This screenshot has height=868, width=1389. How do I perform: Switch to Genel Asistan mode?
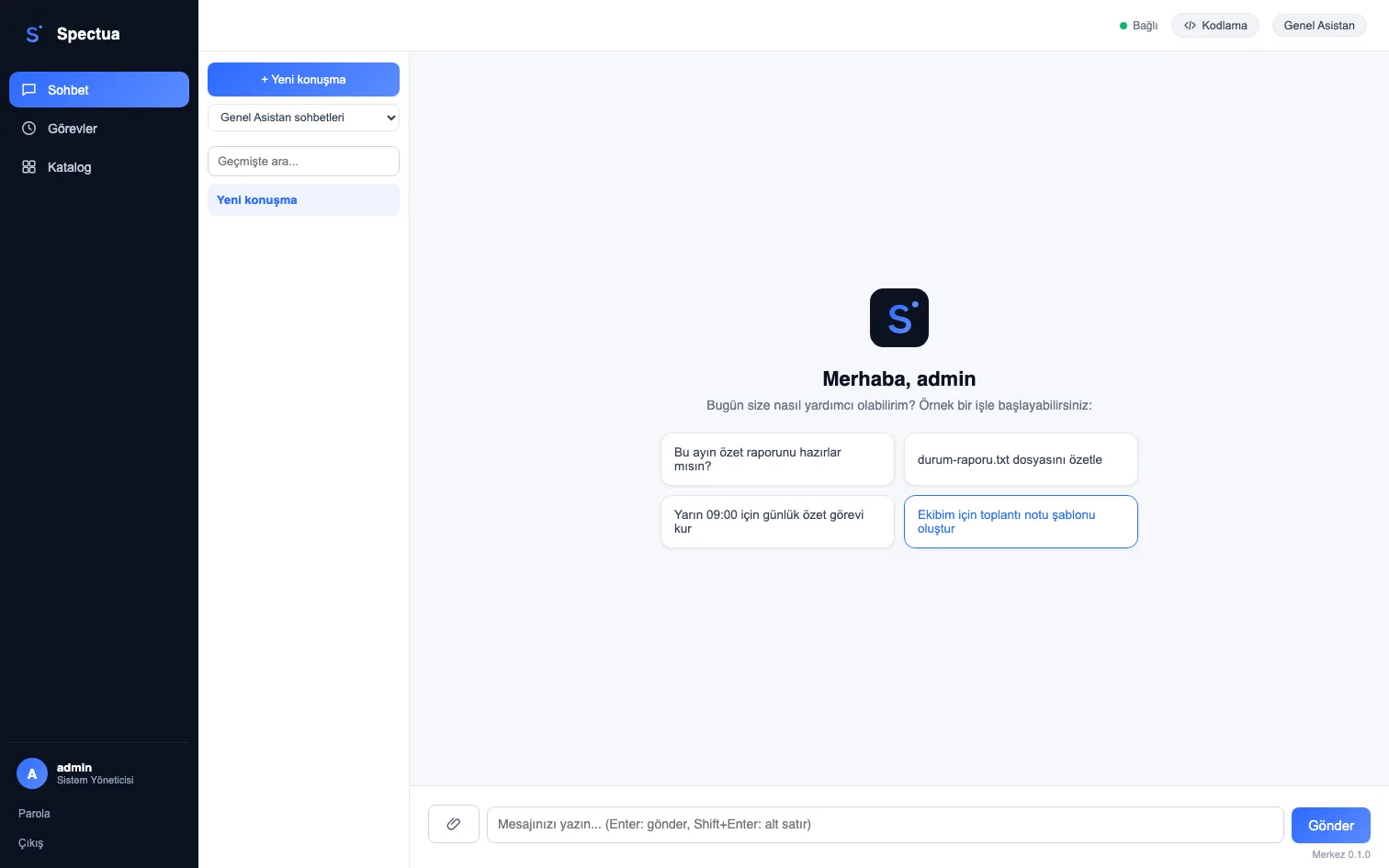click(1319, 26)
